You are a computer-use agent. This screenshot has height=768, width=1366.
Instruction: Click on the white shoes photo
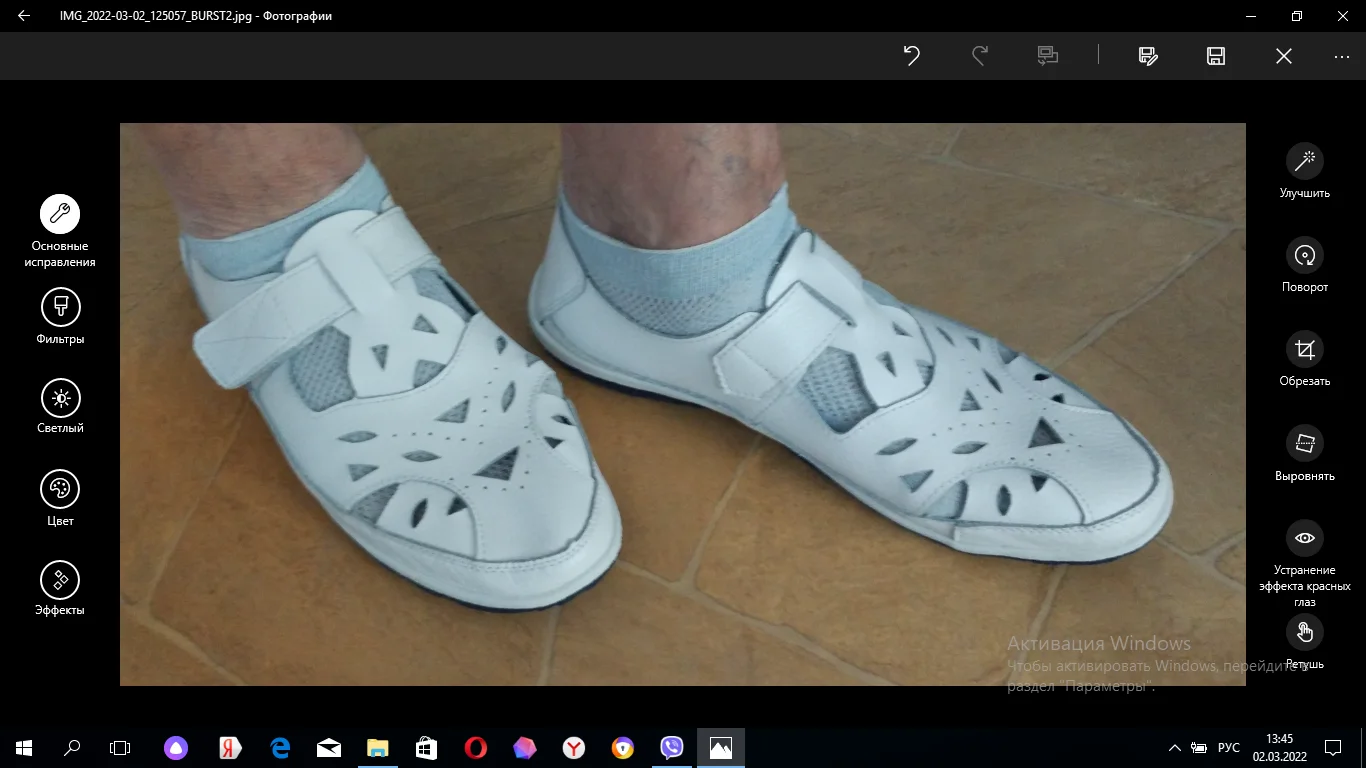[x=683, y=404]
